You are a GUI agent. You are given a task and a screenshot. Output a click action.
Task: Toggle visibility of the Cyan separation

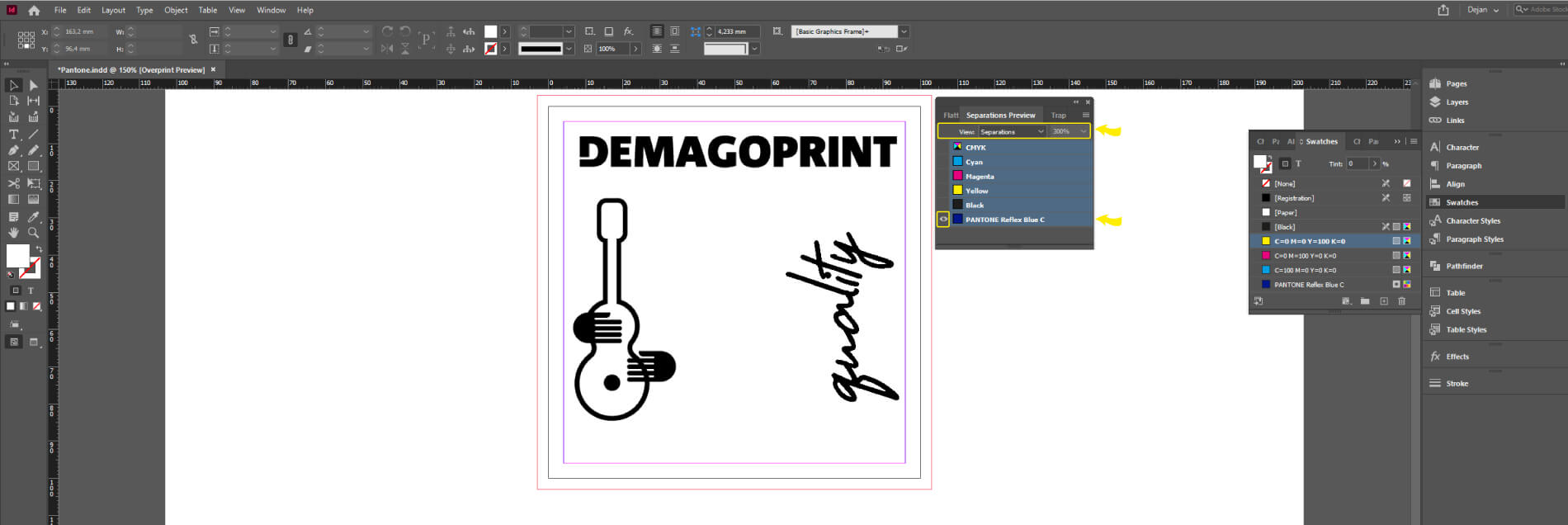(943, 162)
